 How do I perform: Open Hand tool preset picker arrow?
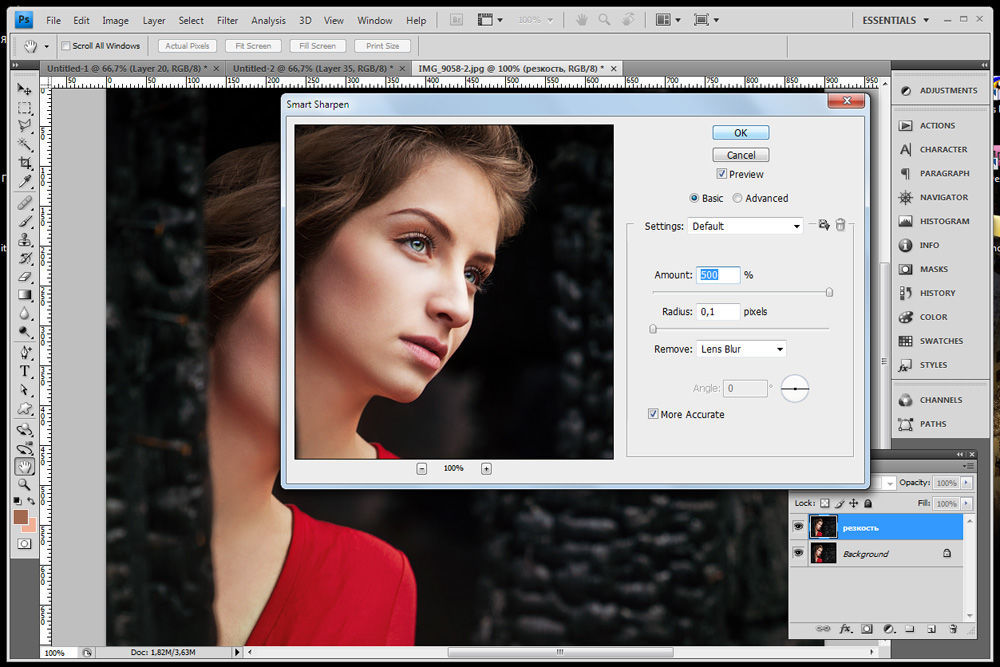pos(46,47)
